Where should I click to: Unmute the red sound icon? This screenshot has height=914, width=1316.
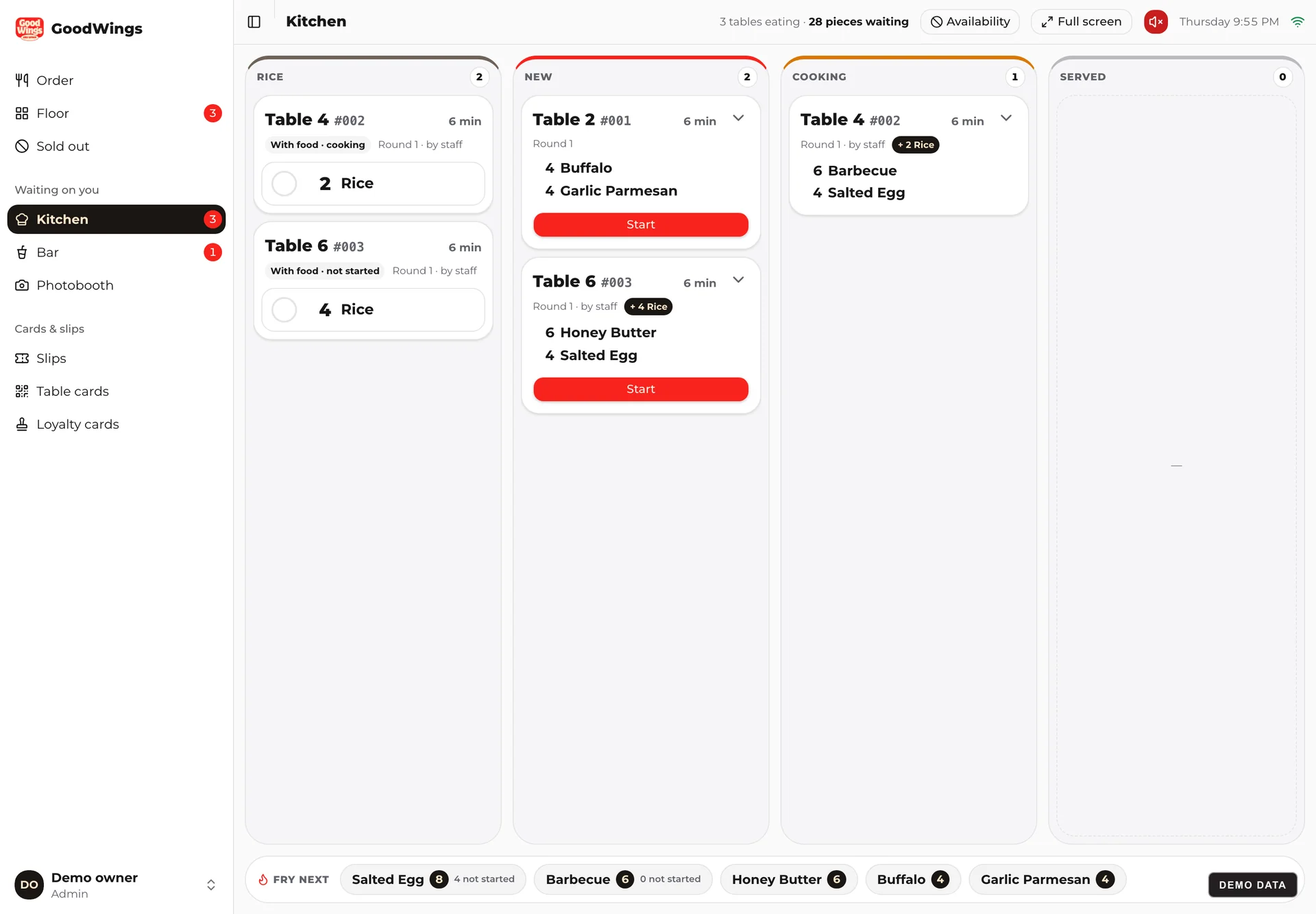click(x=1156, y=22)
